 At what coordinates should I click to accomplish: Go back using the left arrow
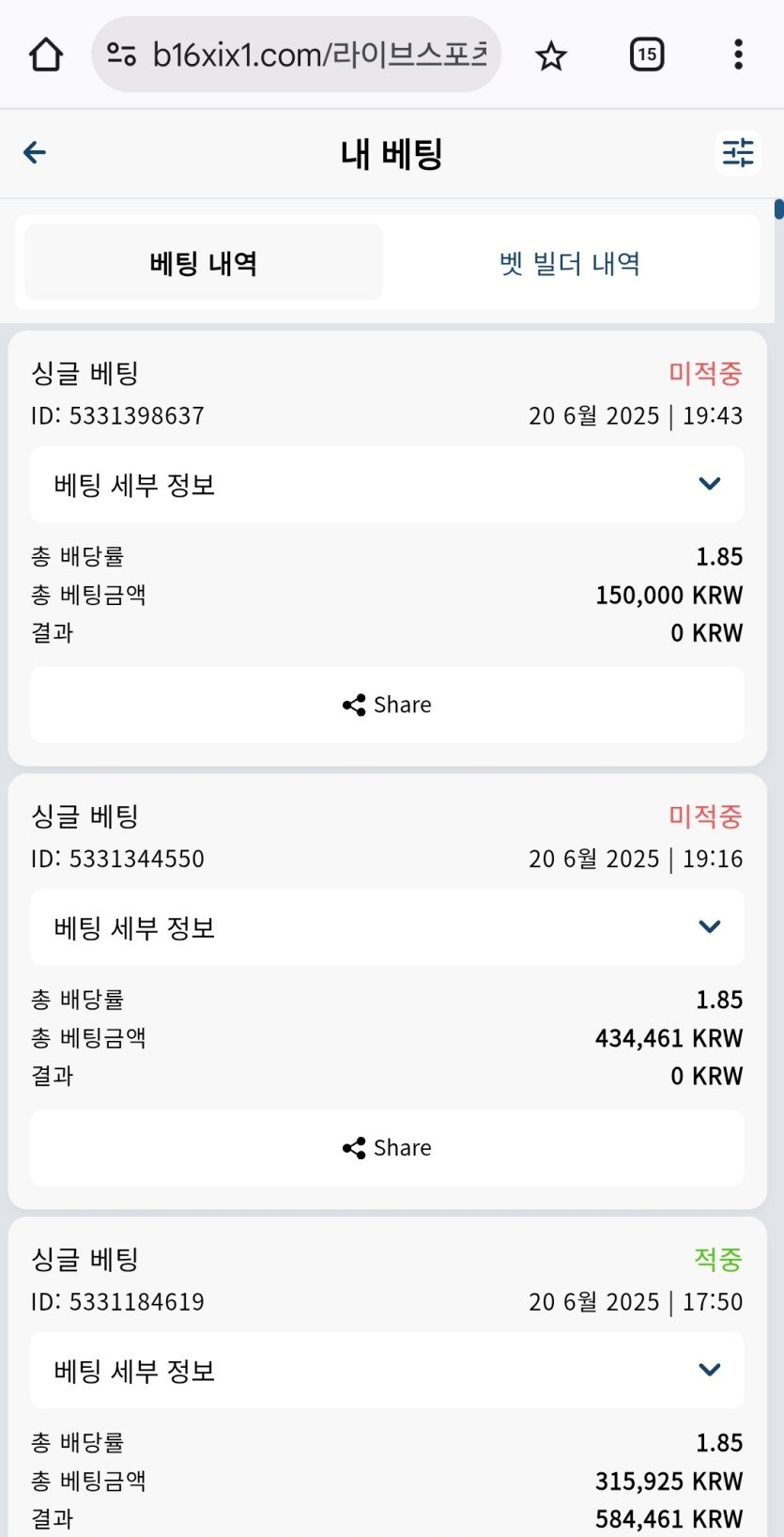[35, 152]
